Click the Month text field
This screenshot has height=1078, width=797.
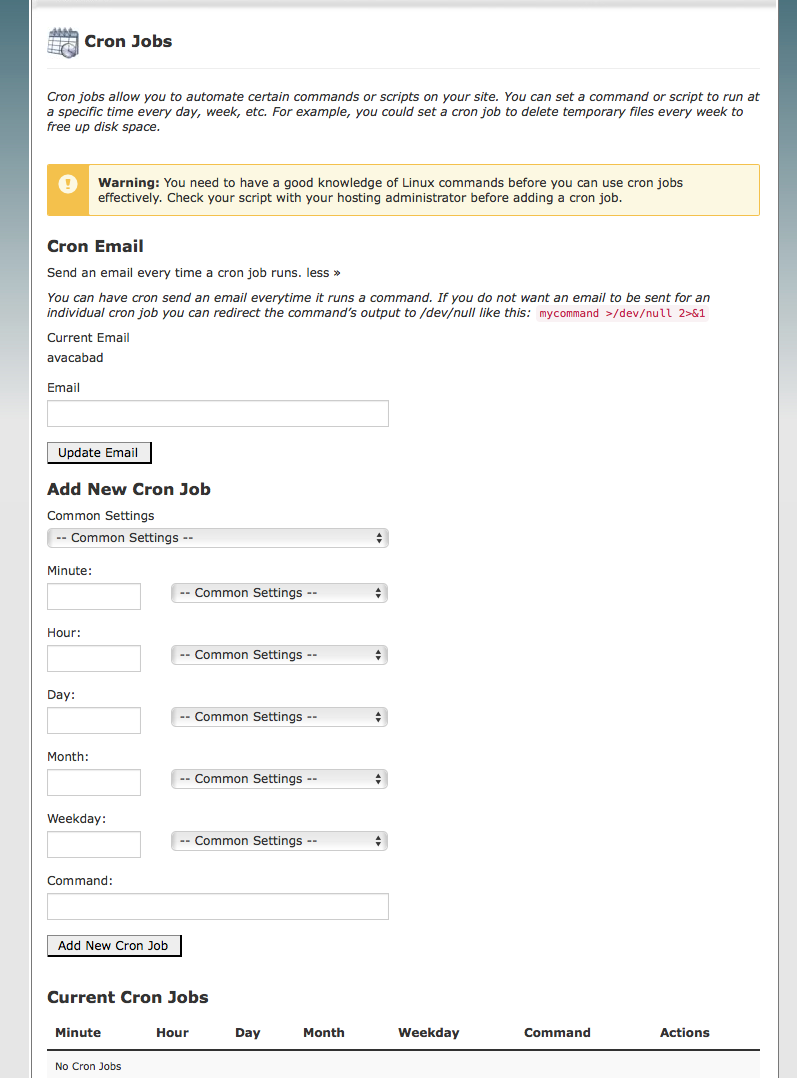click(x=94, y=783)
